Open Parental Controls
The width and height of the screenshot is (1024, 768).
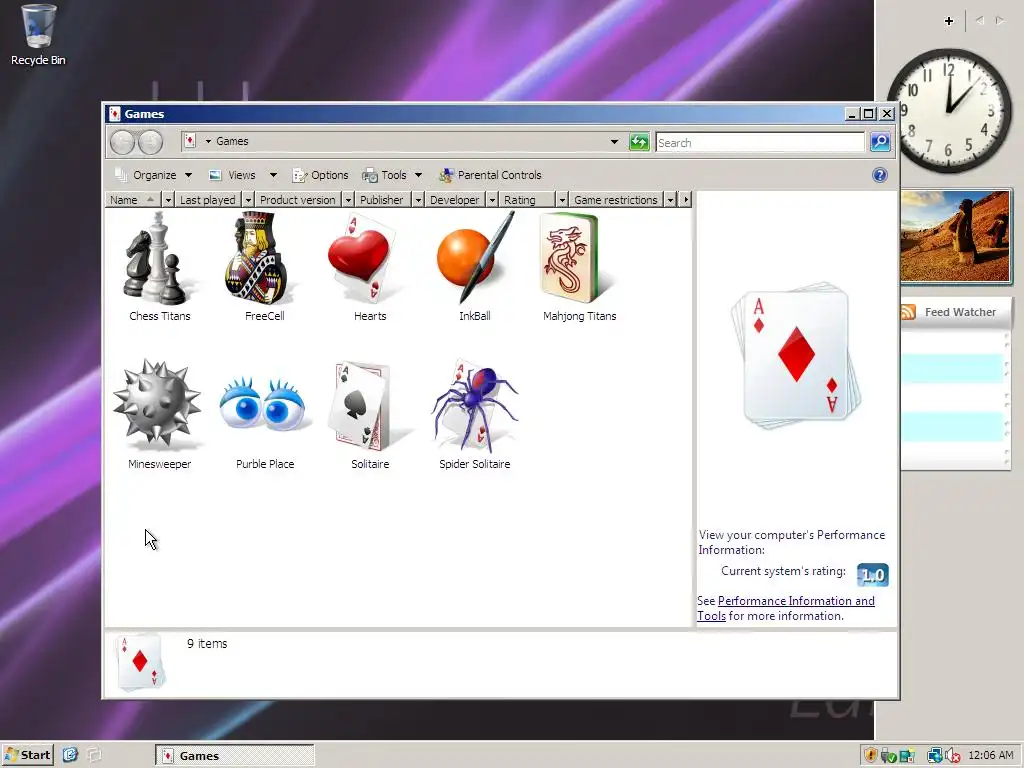(x=490, y=175)
